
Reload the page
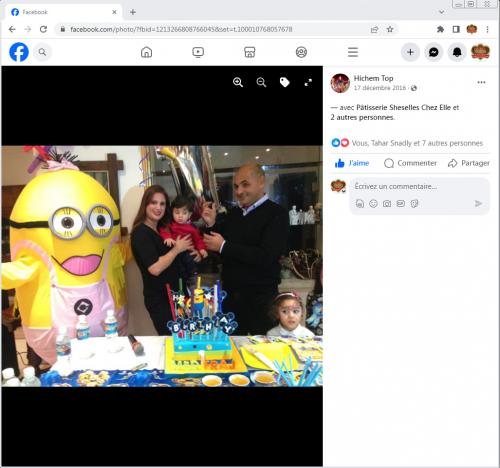[x=43, y=29]
